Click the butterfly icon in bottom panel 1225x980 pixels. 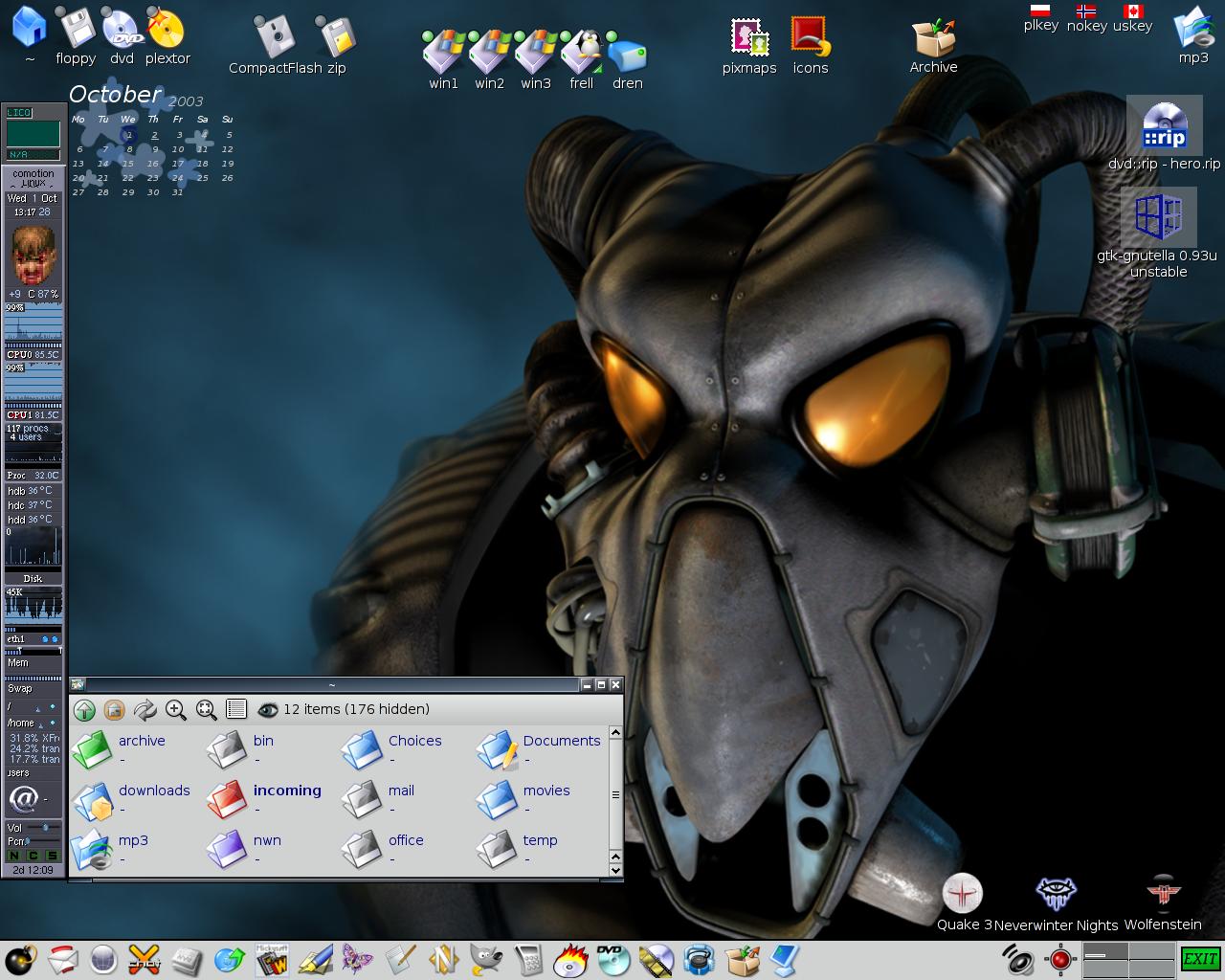tap(357, 959)
